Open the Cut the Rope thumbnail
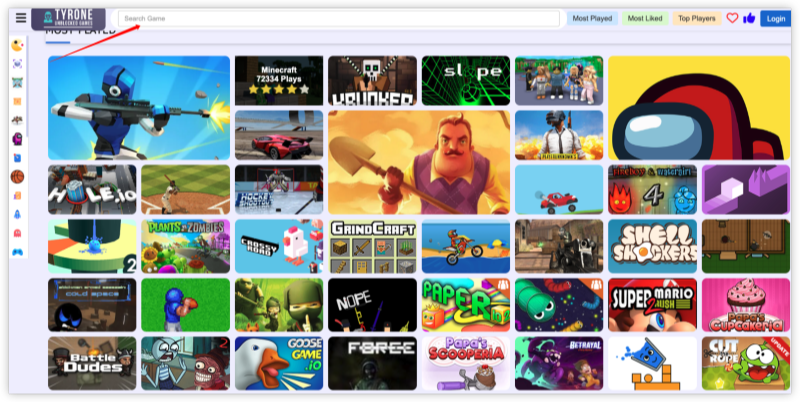This screenshot has height=403, width=800. [x=746, y=363]
